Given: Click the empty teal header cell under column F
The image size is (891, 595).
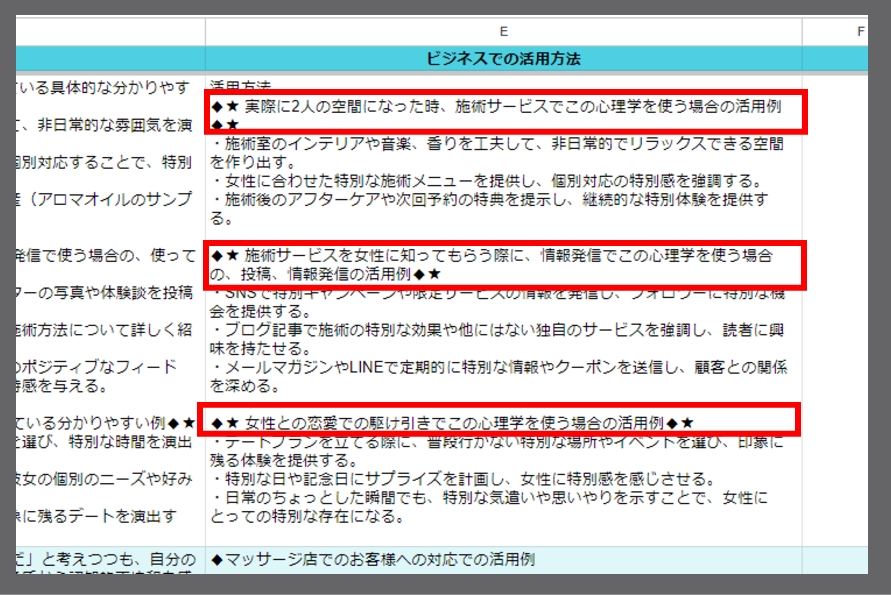Looking at the screenshot, I should (x=845, y=59).
